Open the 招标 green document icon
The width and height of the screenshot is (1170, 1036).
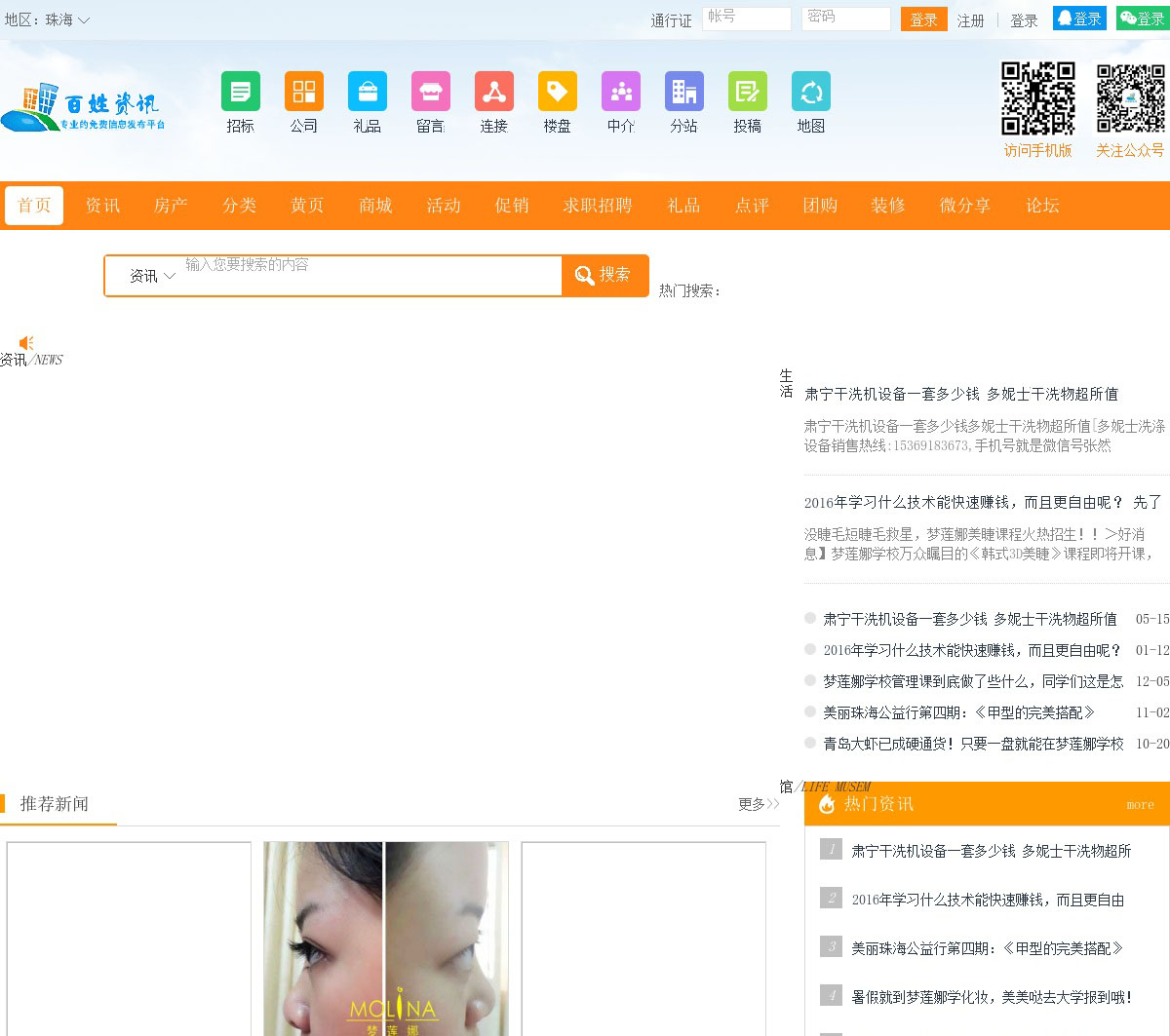click(240, 92)
